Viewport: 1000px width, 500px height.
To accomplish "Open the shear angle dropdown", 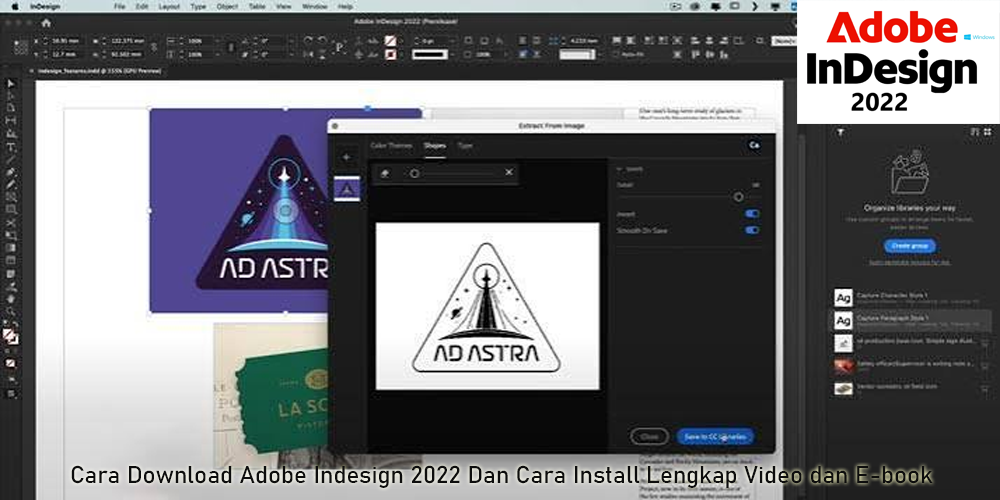I will [x=289, y=54].
